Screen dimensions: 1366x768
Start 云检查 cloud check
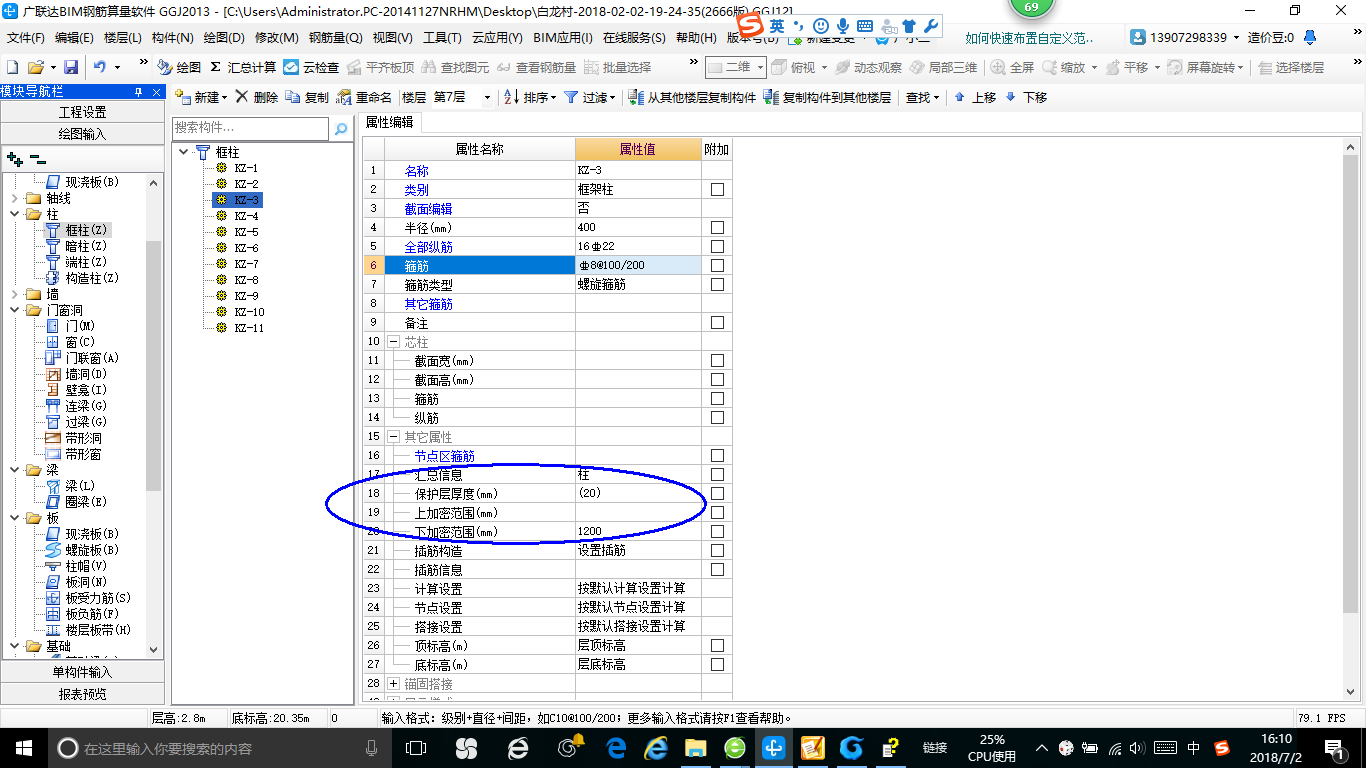(311, 67)
